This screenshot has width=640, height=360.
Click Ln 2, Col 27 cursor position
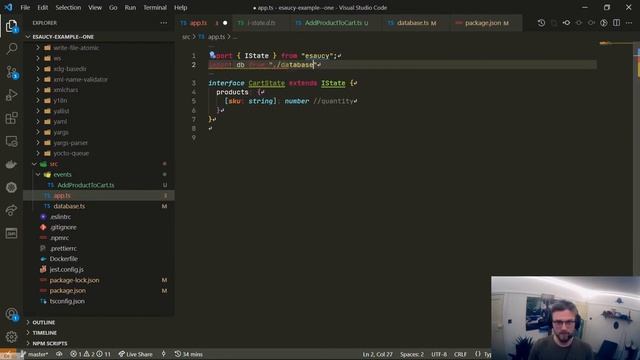click(x=377, y=354)
